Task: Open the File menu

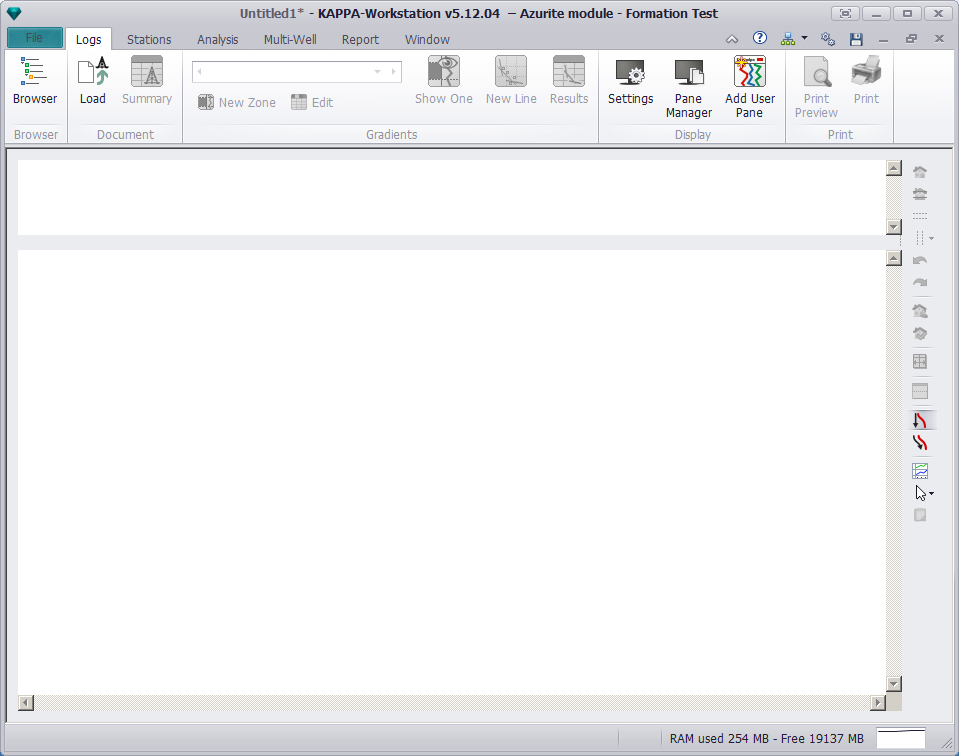Action: pos(35,38)
